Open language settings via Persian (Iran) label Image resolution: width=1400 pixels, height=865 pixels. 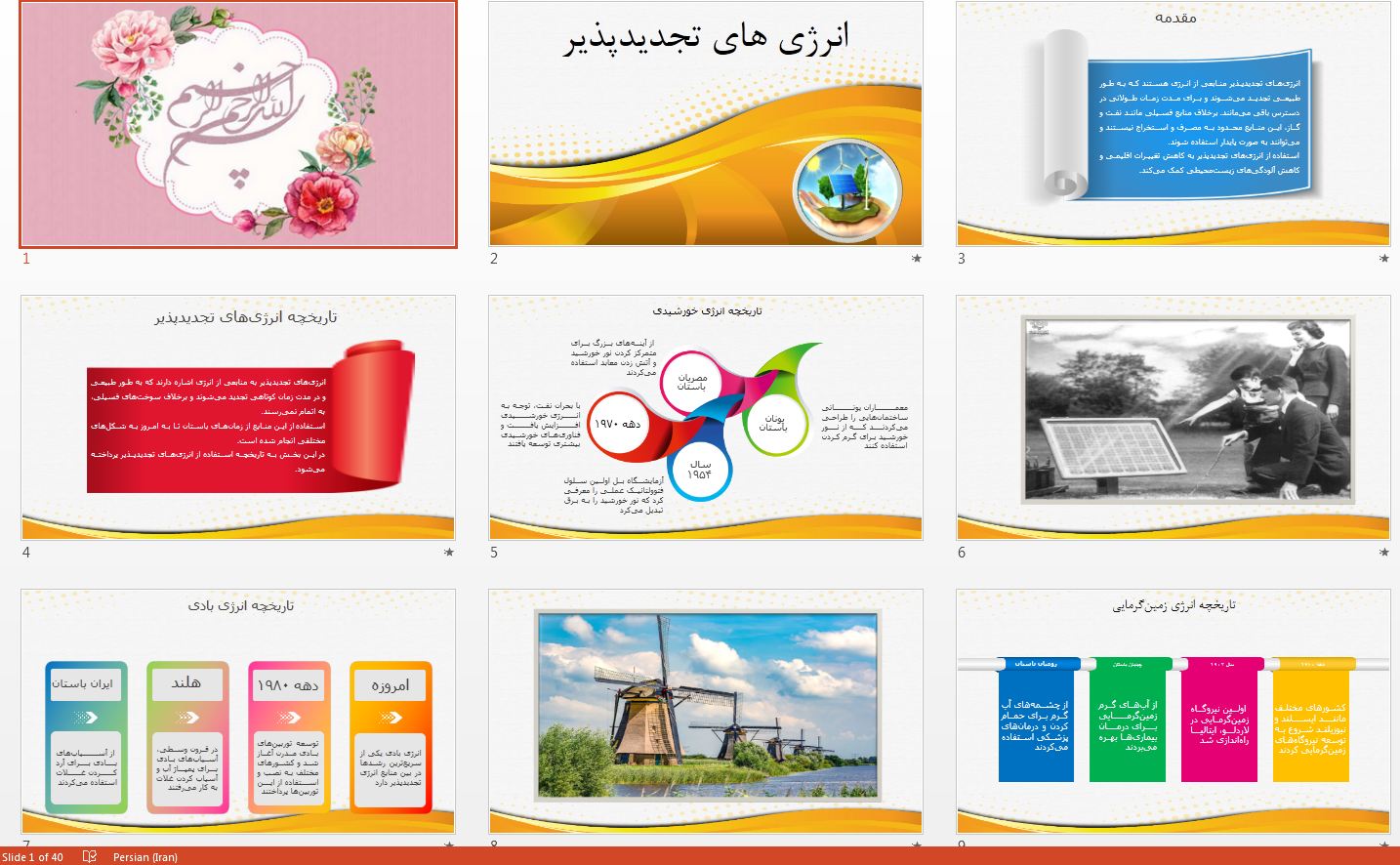click(144, 857)
